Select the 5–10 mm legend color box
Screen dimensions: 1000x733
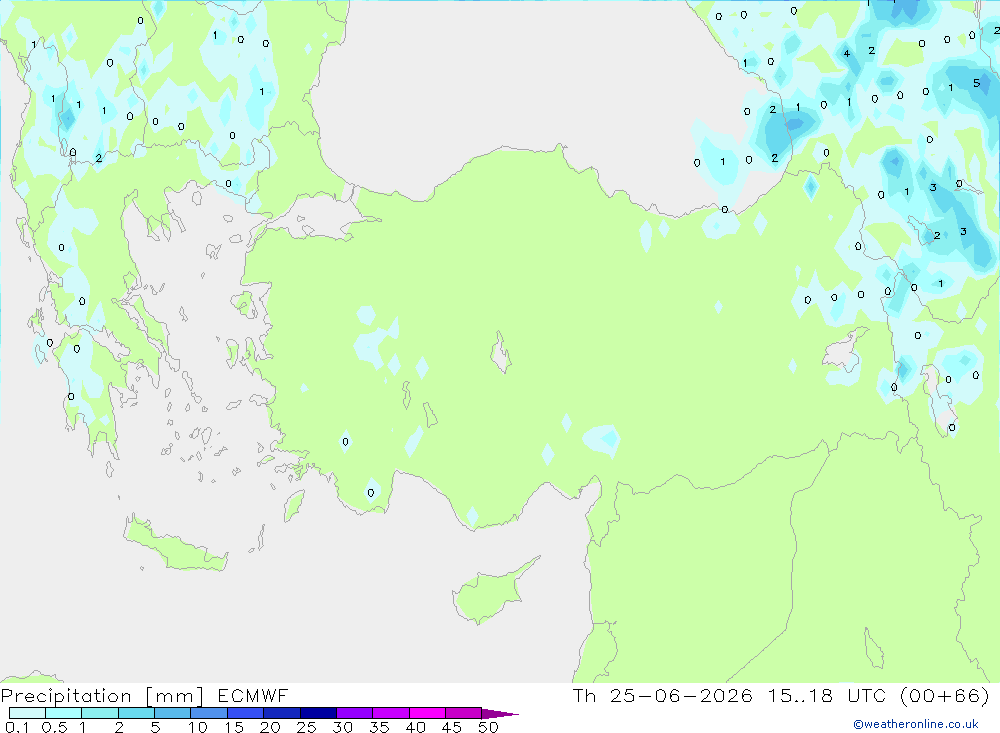click(x=172, y=713)
